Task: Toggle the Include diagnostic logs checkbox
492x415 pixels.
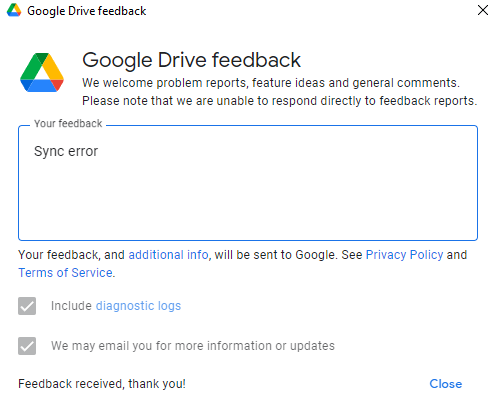Action: point(27,306)
